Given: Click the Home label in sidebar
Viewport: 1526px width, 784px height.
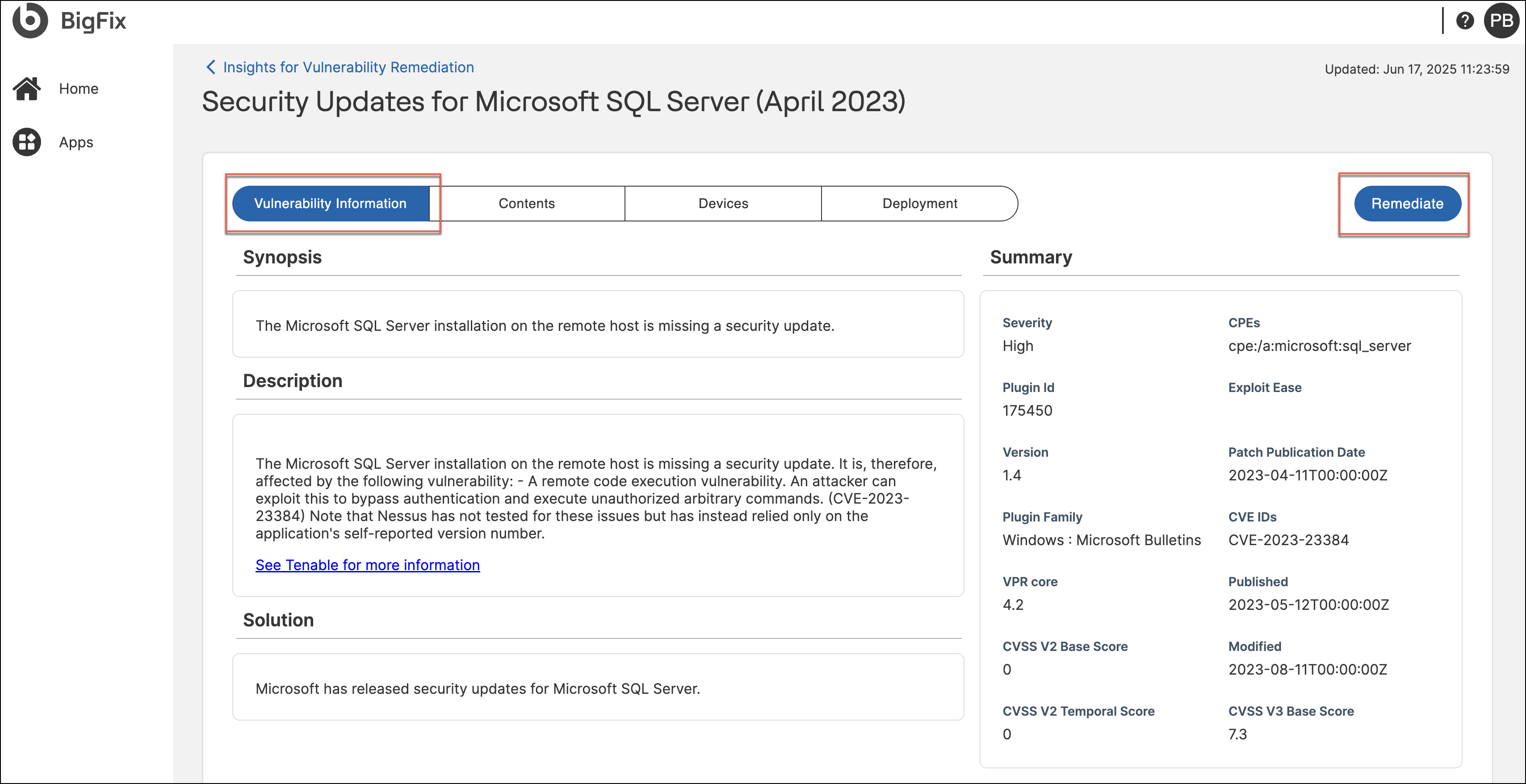Looking at the screenshot, I should coord(79,89).
